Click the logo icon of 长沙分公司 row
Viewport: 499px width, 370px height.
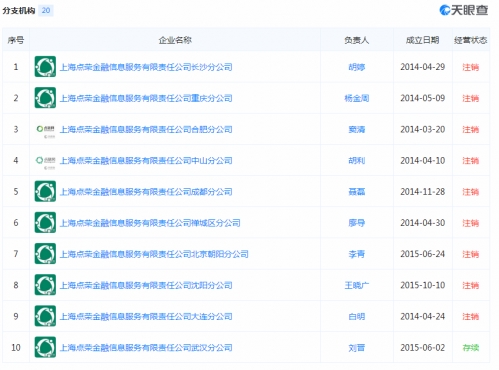pos(45,67)
